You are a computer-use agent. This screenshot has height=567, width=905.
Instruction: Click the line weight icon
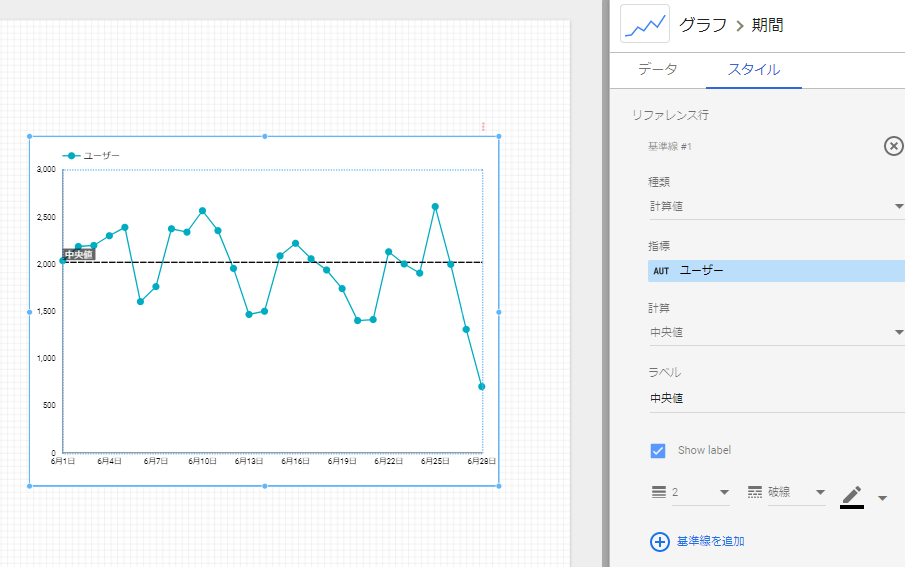pyautogui.click(x=658, y=493)
